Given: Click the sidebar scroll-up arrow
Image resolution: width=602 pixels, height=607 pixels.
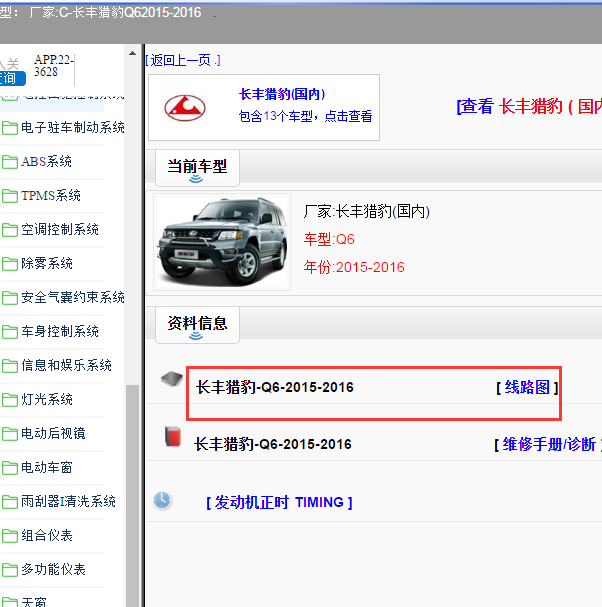Looking at the screenshot, I should coord(132,53).
